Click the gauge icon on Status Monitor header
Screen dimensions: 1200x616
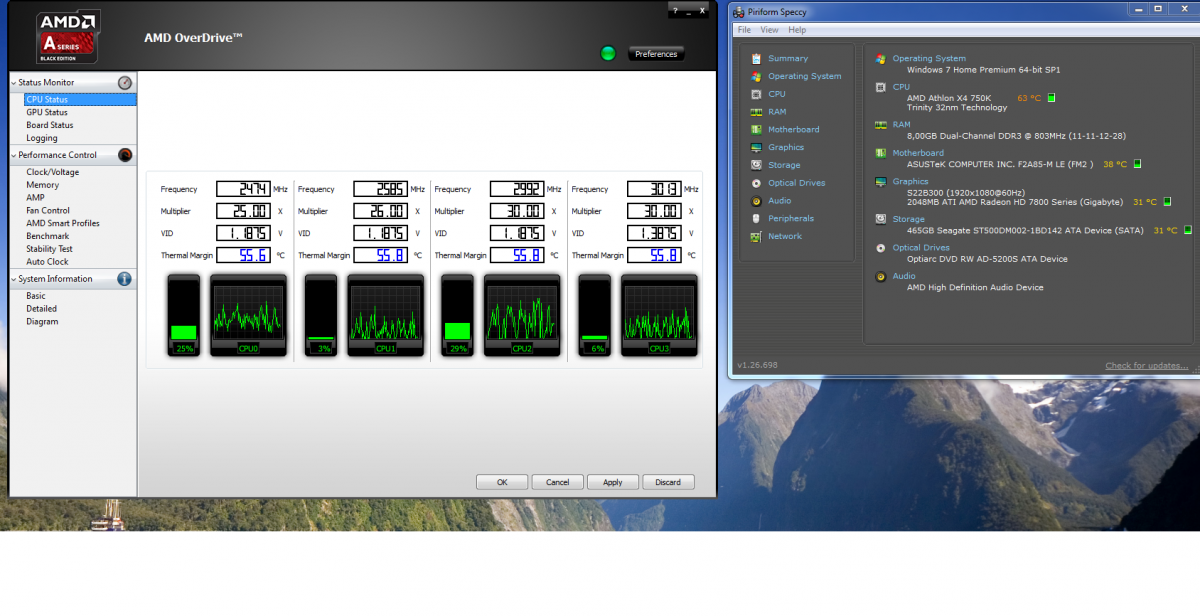click(125, 83)
